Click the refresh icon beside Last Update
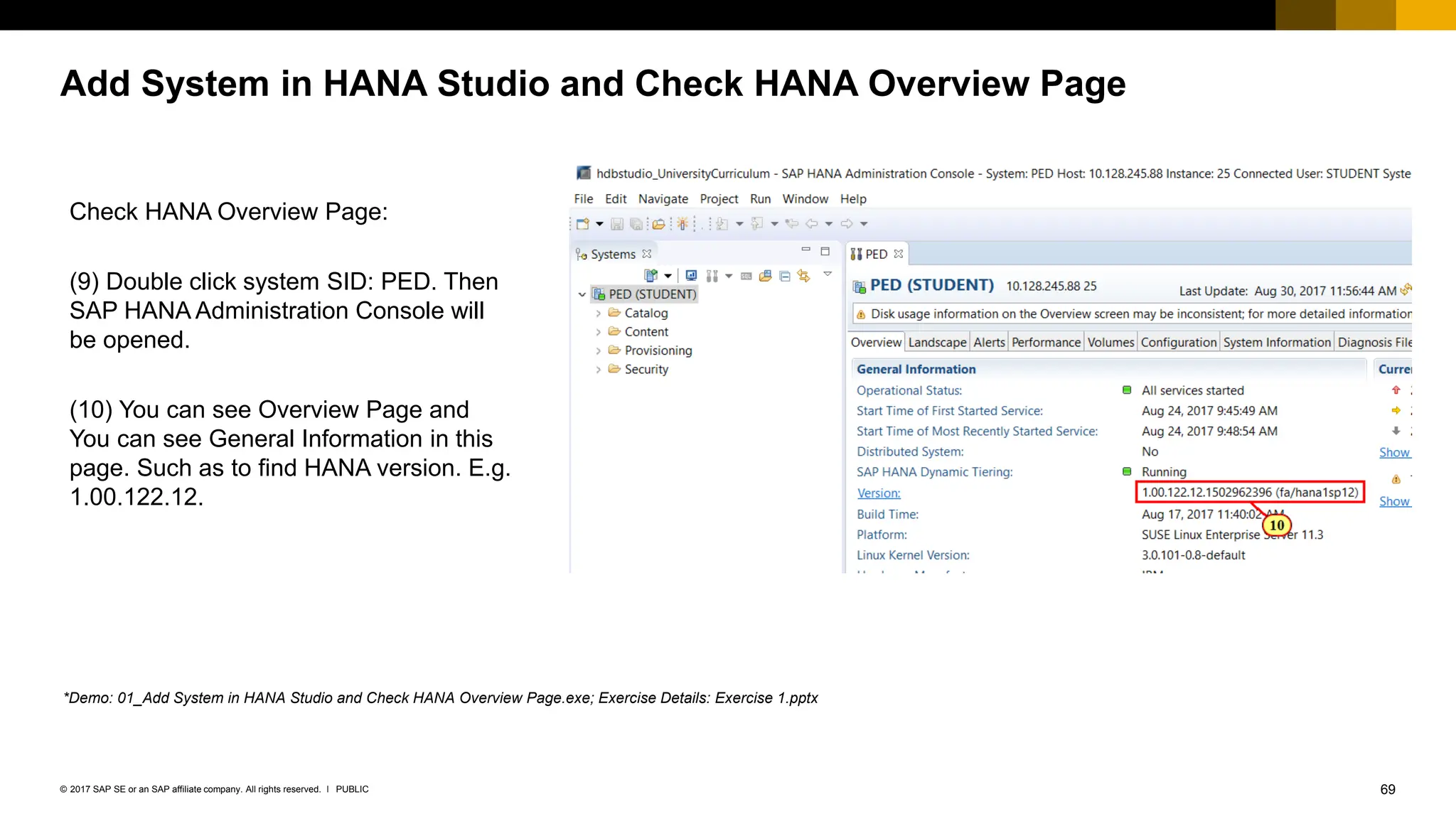The height and width of the screenshot is (819, 1456). (x=1406, y=289)
